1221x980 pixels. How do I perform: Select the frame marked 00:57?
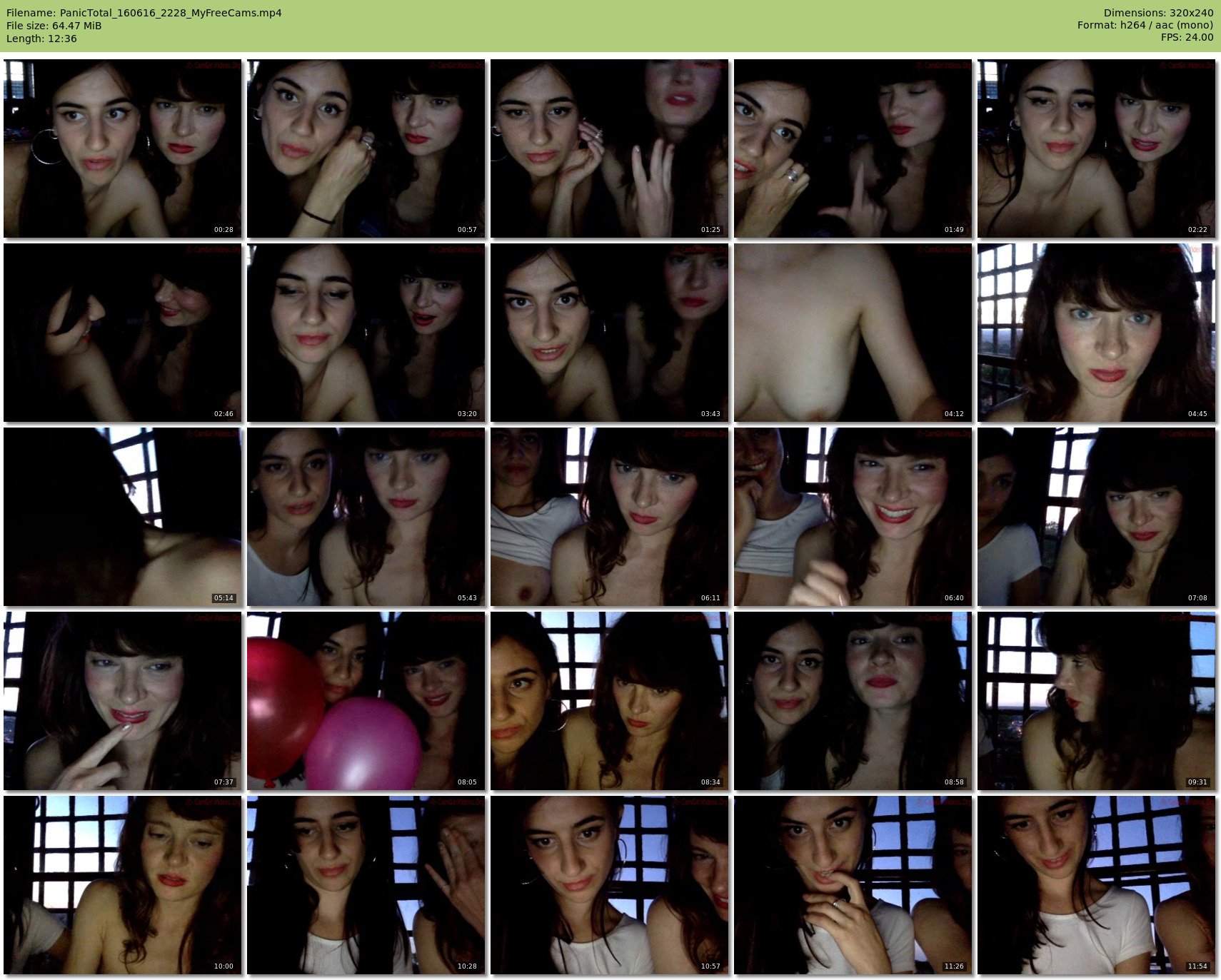366,148
